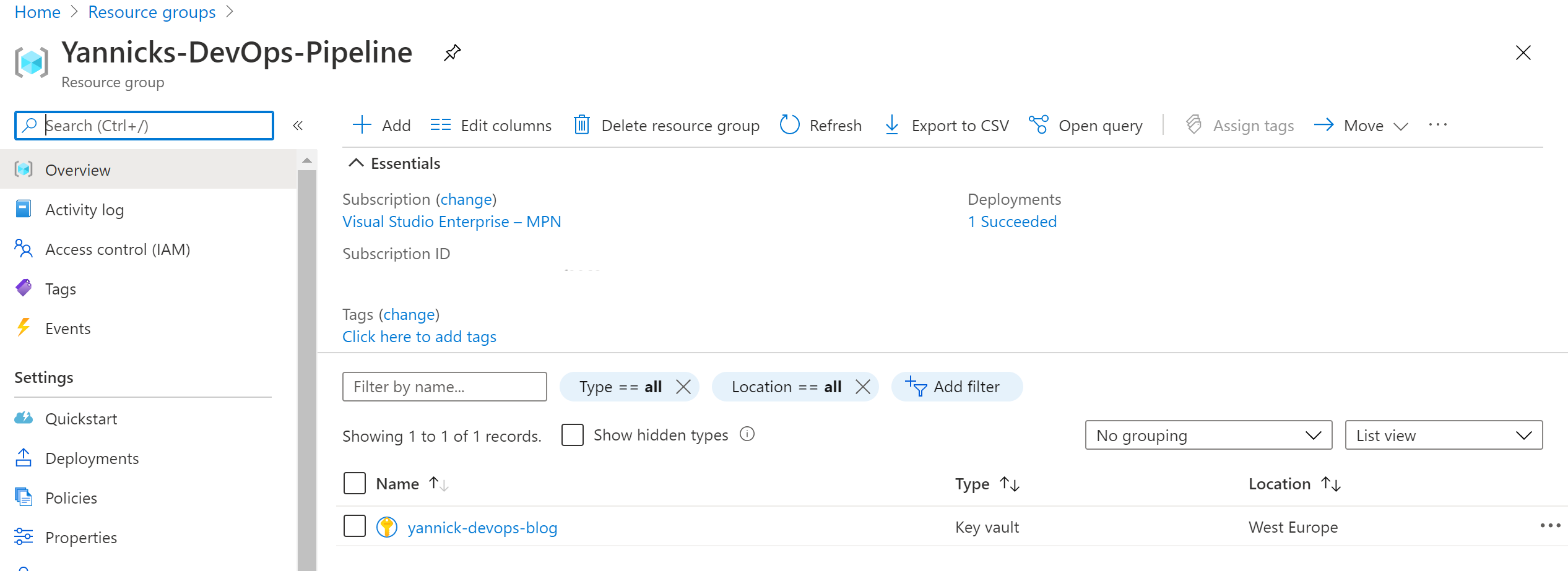Click the Delete resource group trash icon

click(x=581, y=126)
